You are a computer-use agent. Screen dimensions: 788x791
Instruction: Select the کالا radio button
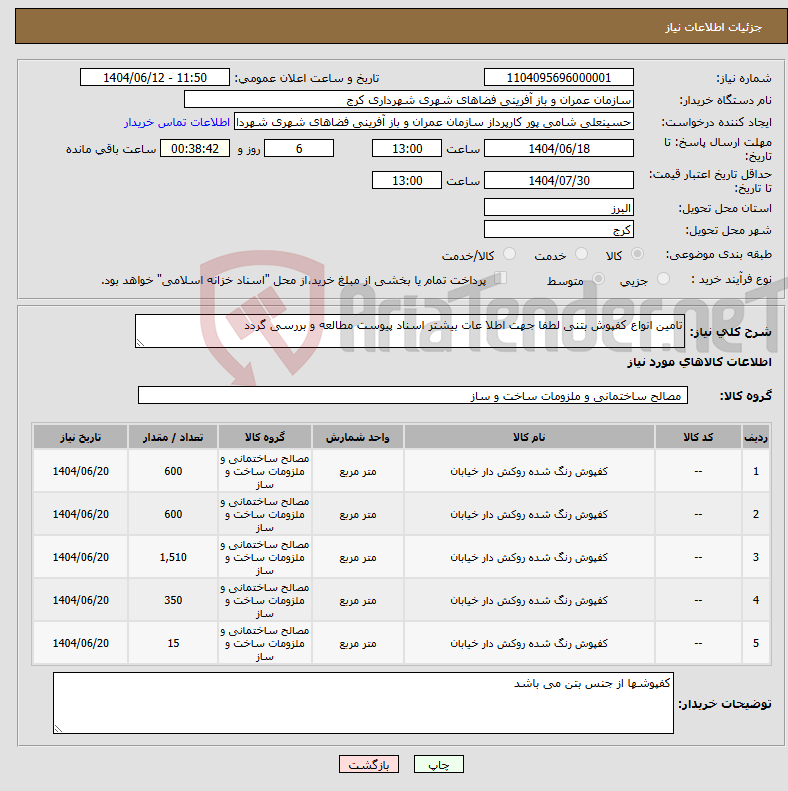click(638, 254)
